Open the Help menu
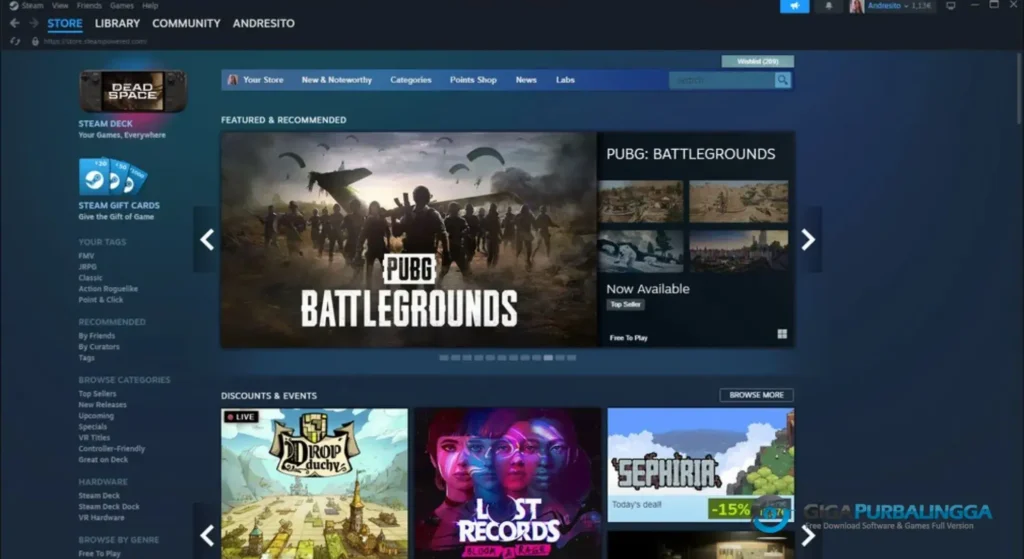Viewport: 1024px width, 559px height. 150,6
